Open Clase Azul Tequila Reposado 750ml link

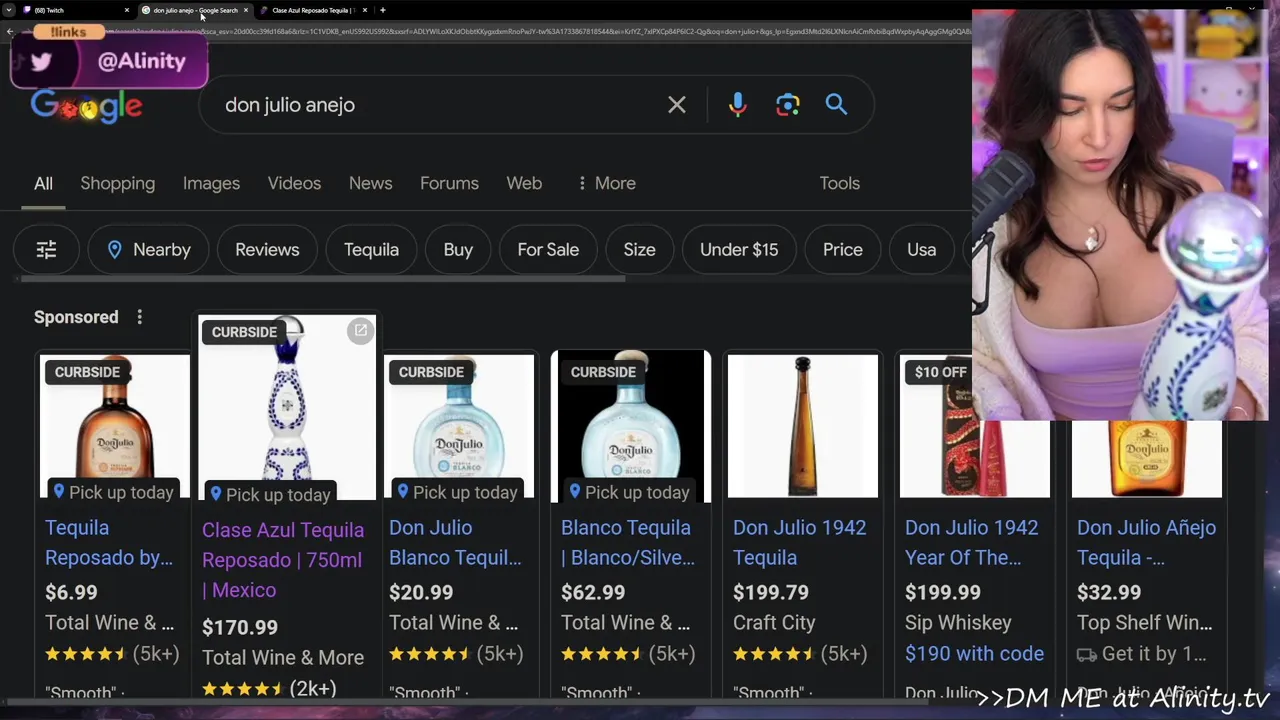[282, 560]
